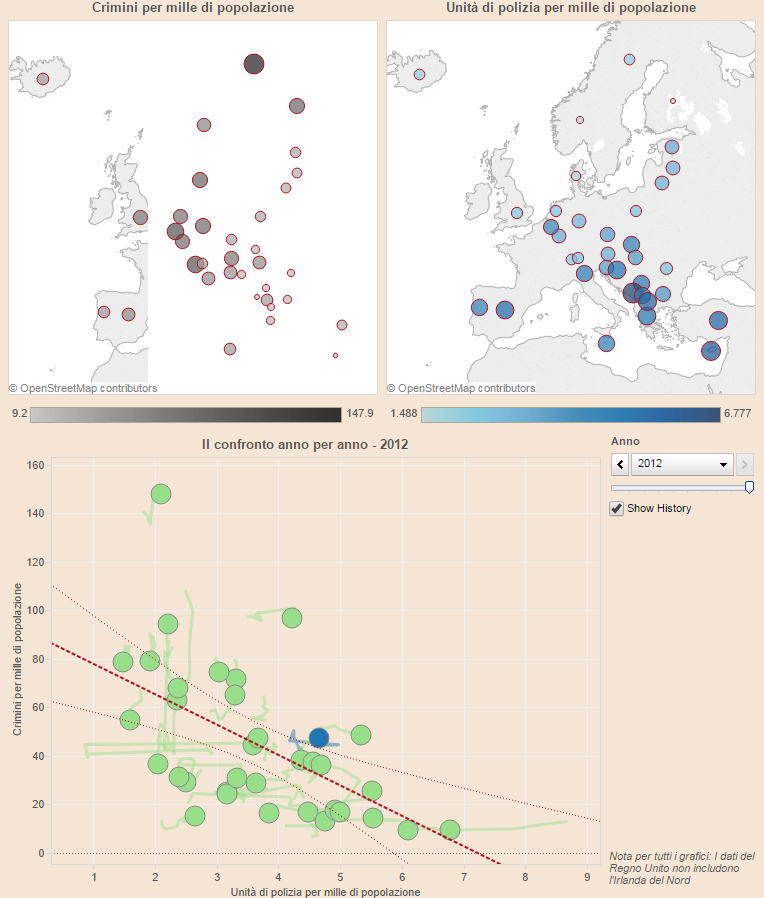764x898 pixels.
Task: Open the Anno dropdown showing 2012
Action: pos(683,464)
